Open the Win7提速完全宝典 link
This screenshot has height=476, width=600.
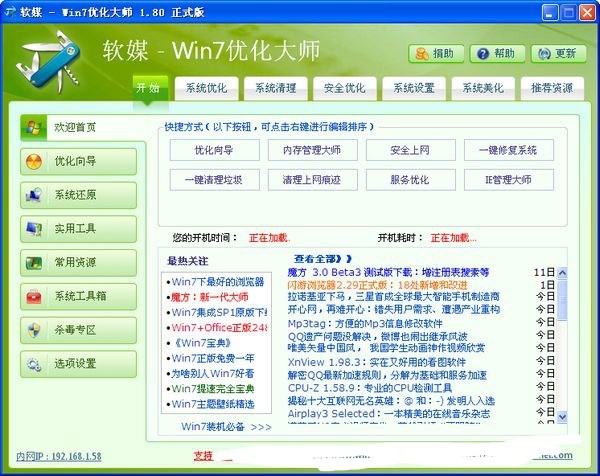pyautogui.click(x=213, y=389)
